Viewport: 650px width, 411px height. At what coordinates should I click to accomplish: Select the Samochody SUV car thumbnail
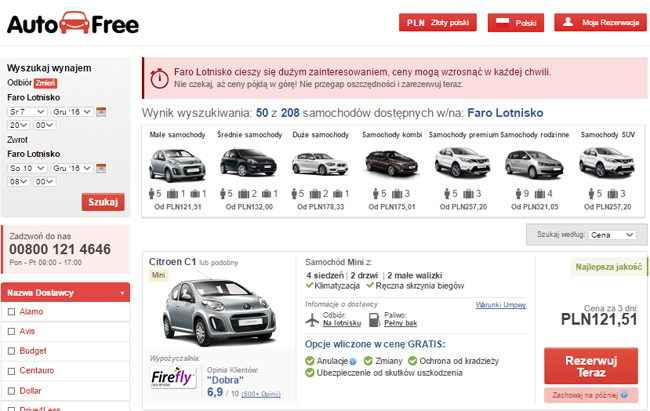pyautogui.click(x=607, y=162)
